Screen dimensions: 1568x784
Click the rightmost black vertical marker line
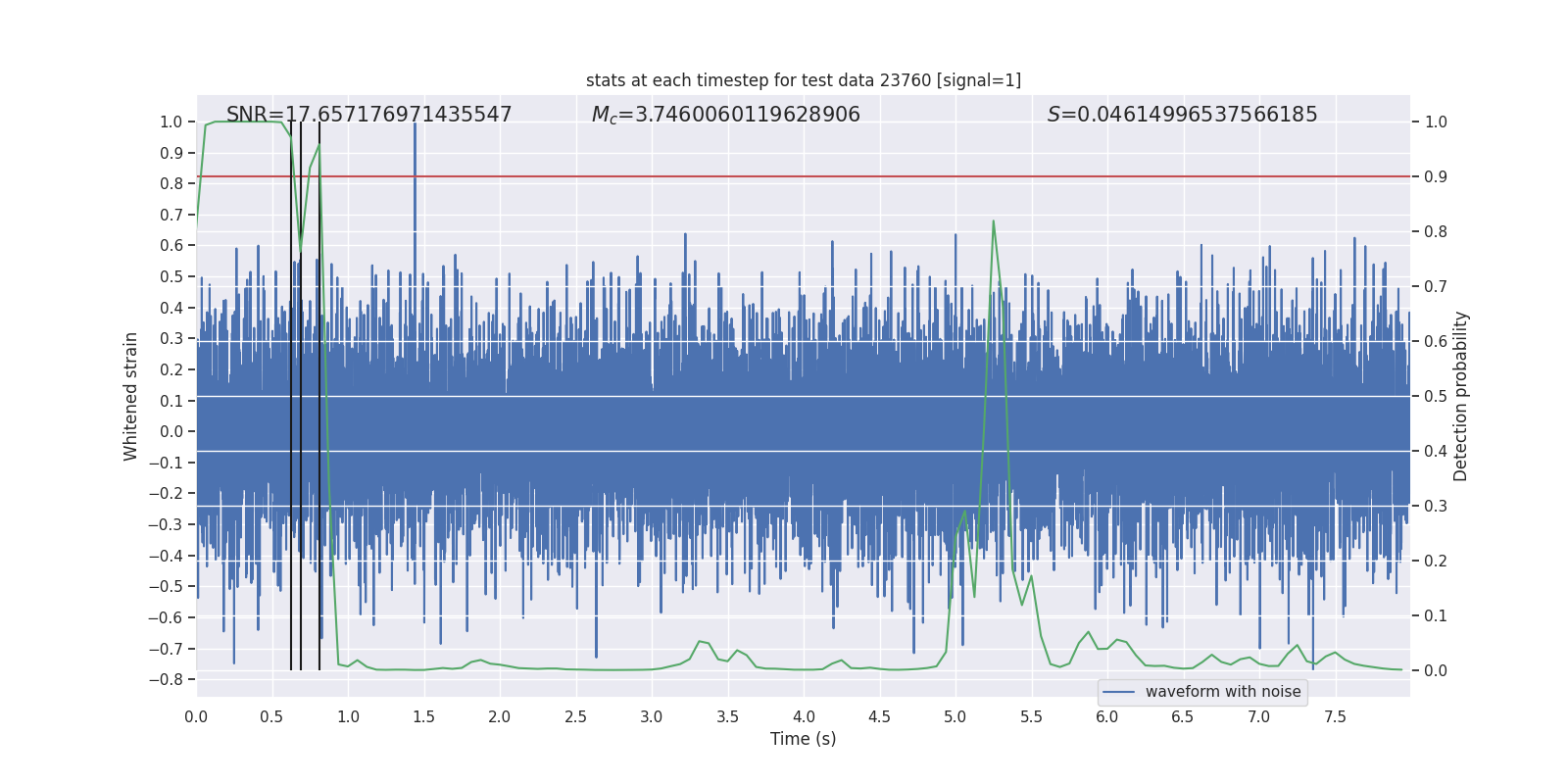pyautogui.click(x=319, y=392)
